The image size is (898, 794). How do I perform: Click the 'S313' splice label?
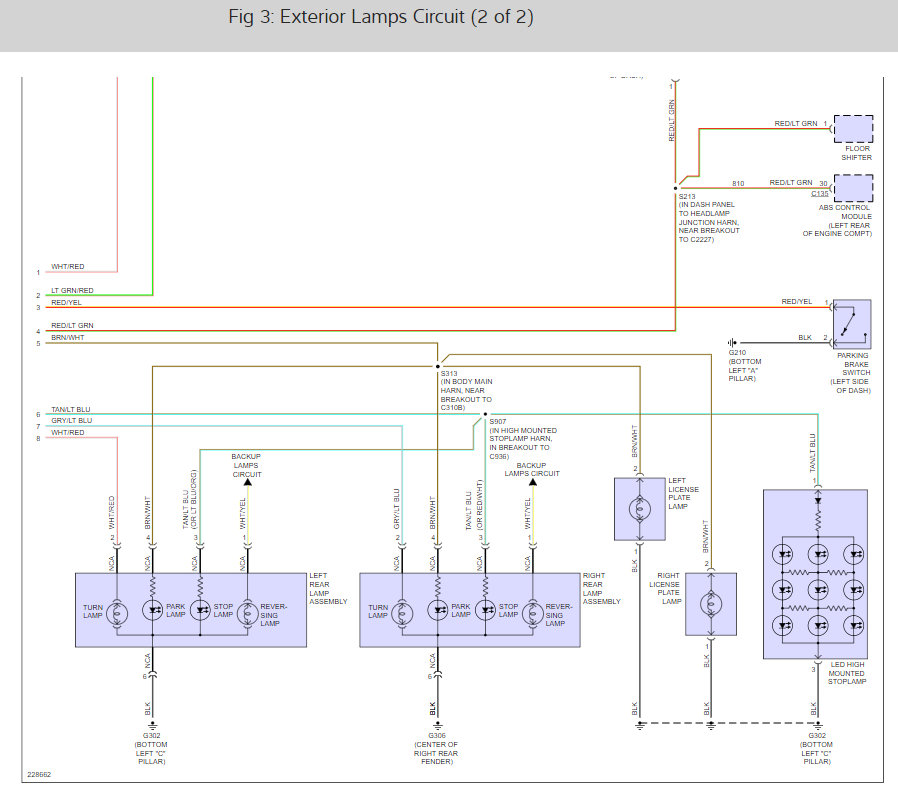click(449, 374)
